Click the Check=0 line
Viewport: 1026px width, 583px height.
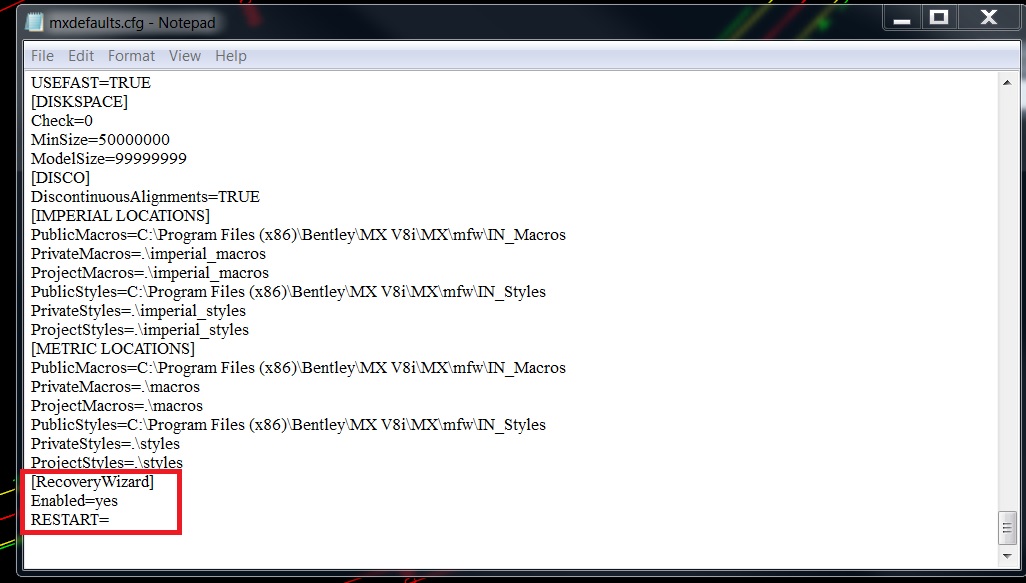click(62, 121)
